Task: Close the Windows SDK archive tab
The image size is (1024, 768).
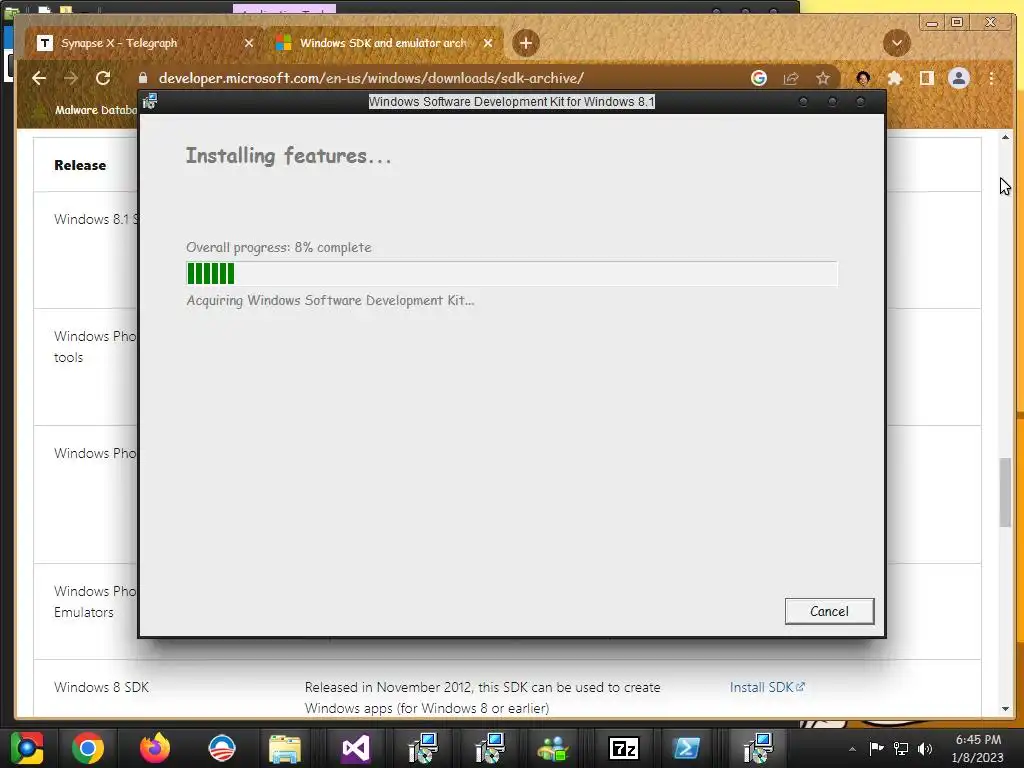Action: coord(488,43)
